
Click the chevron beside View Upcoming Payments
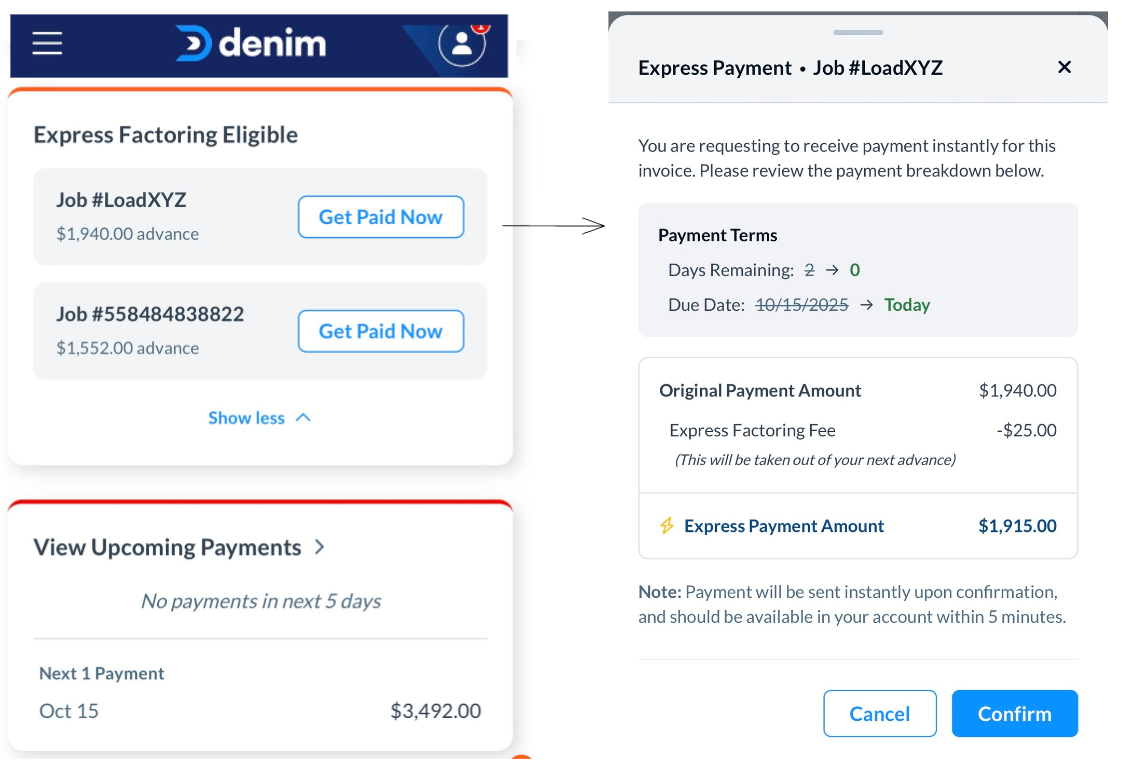(320, 547)
